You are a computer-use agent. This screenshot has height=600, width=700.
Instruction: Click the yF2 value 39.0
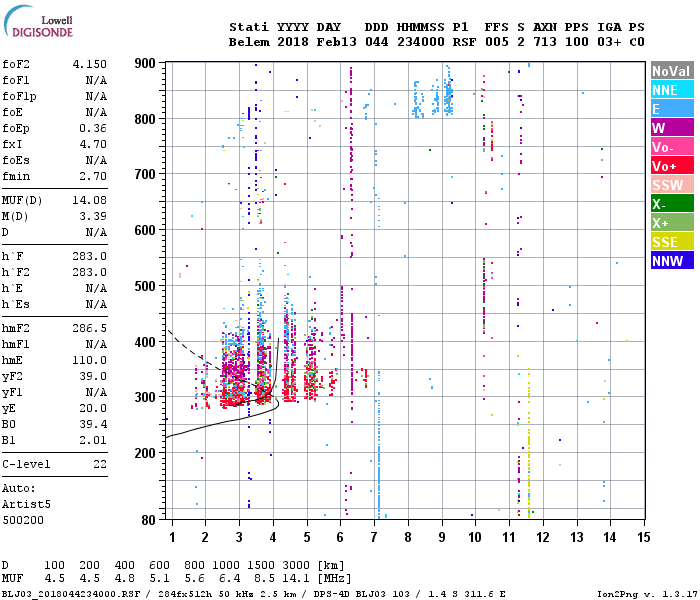(93, 376)
